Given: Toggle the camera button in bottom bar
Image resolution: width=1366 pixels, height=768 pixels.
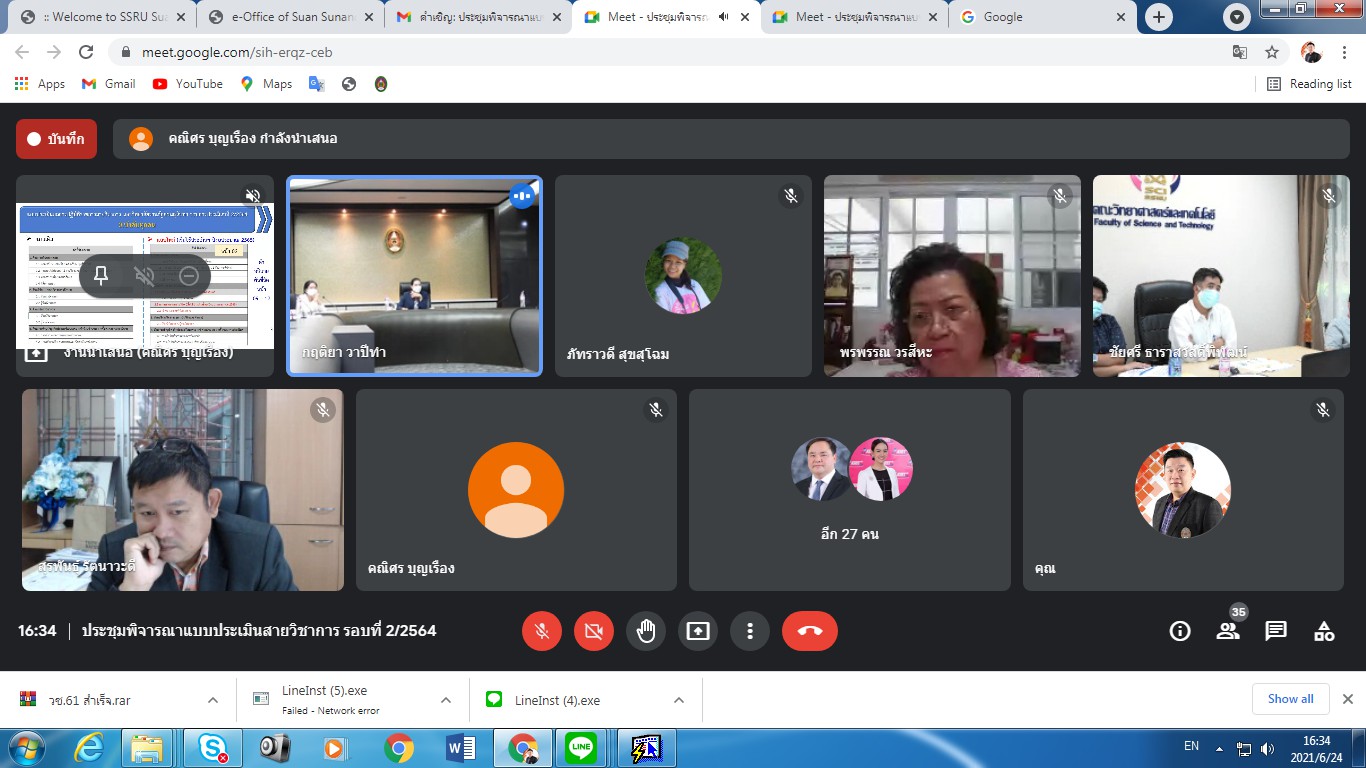Looking at the screenshot, I should pos(594,631).
